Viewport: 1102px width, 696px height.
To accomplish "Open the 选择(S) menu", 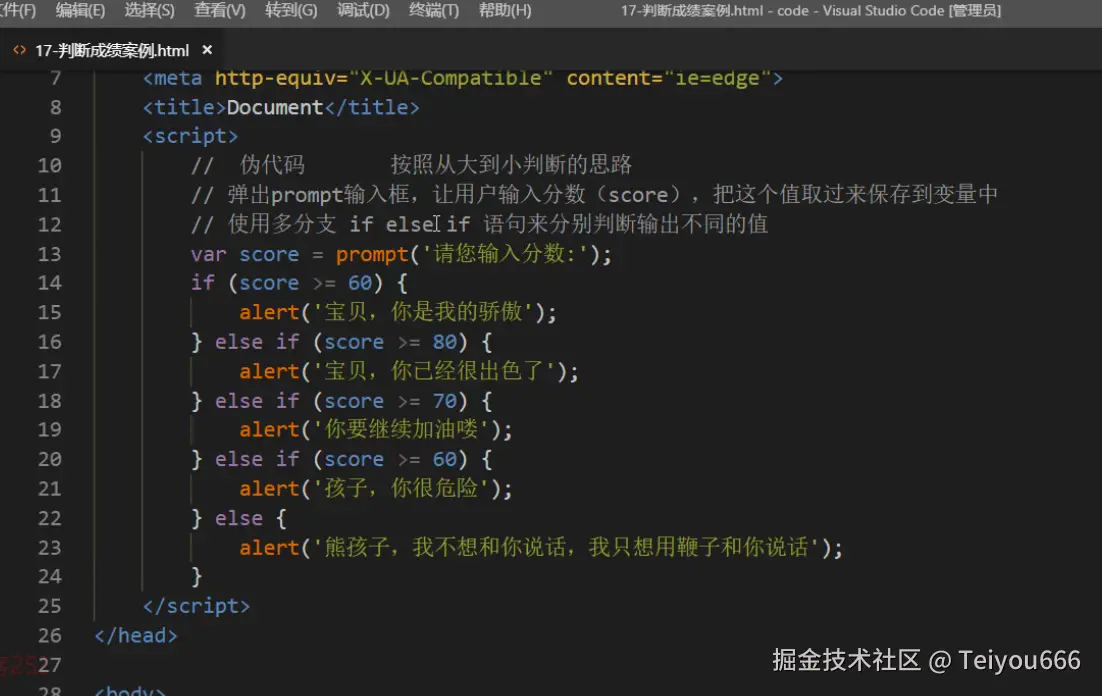I will (x=150, y=11).
